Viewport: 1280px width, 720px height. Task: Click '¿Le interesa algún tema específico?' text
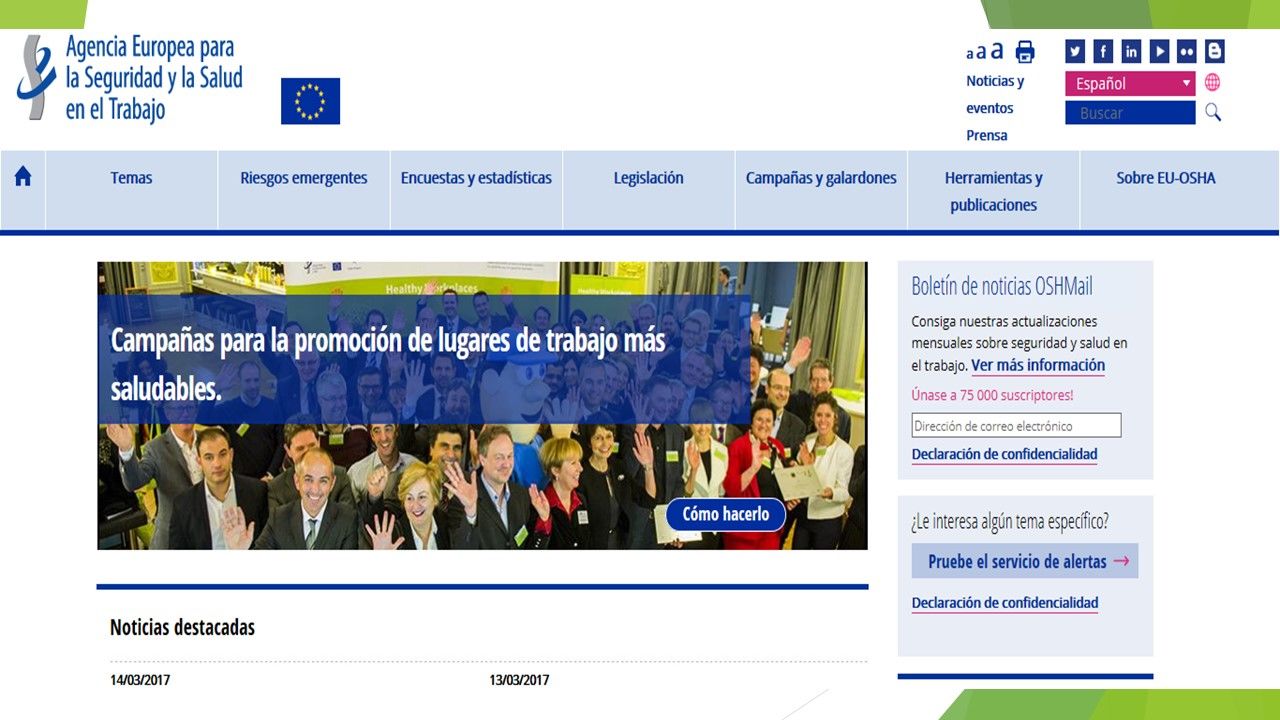tap(1010, 521)
